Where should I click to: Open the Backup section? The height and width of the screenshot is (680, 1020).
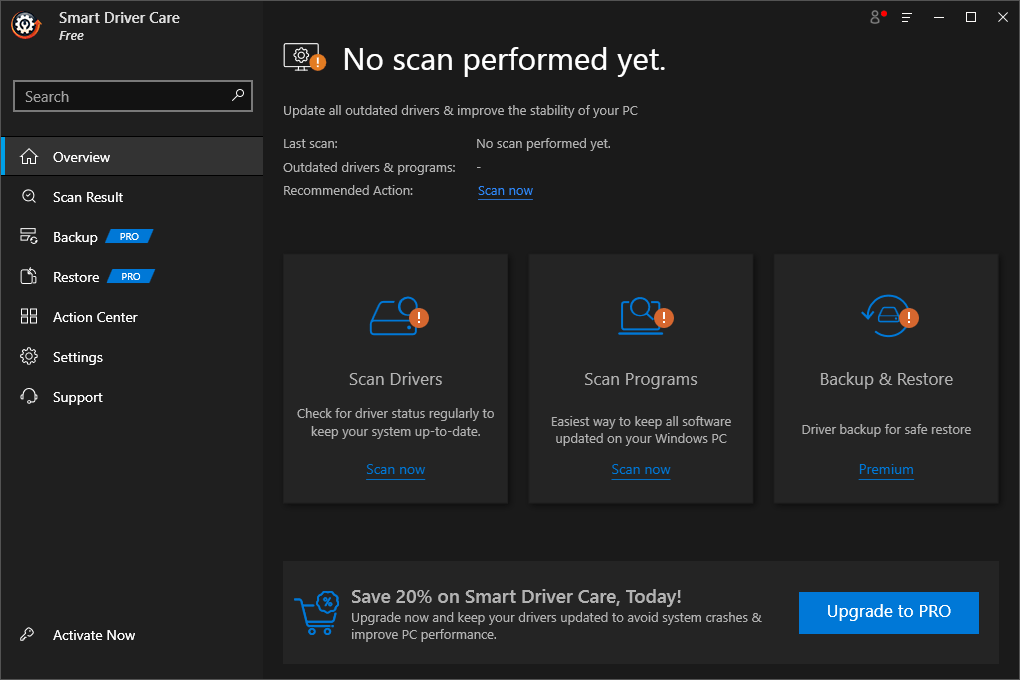pyautogui.click(x=133, y=237)
